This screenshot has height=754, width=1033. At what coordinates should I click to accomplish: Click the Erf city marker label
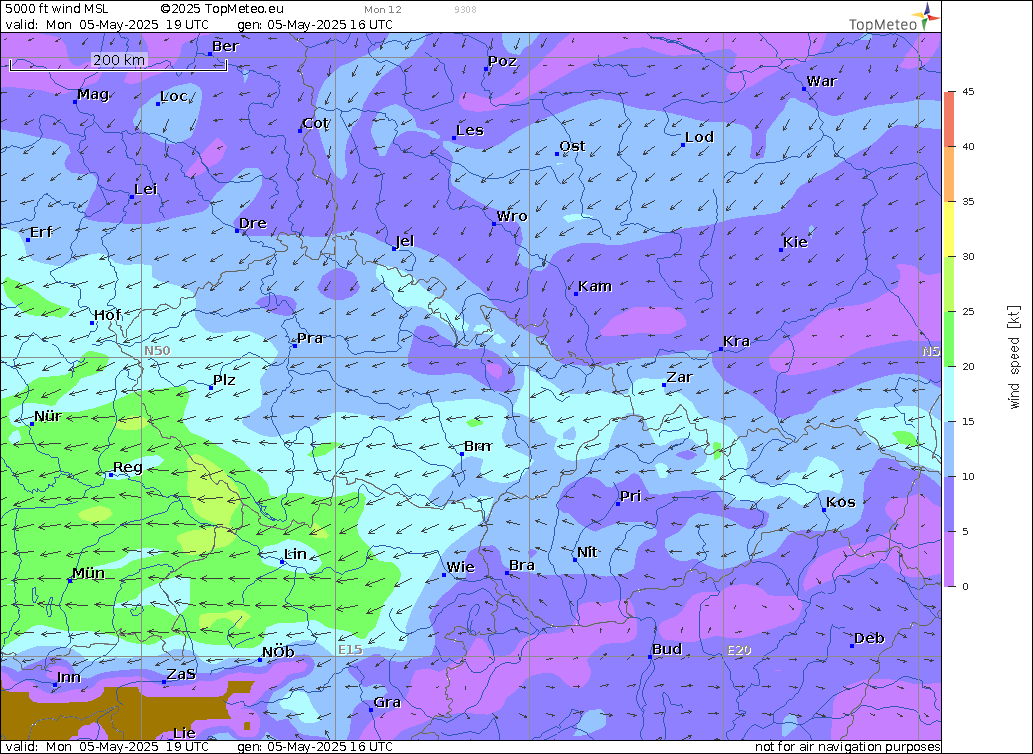coord(41,232)
